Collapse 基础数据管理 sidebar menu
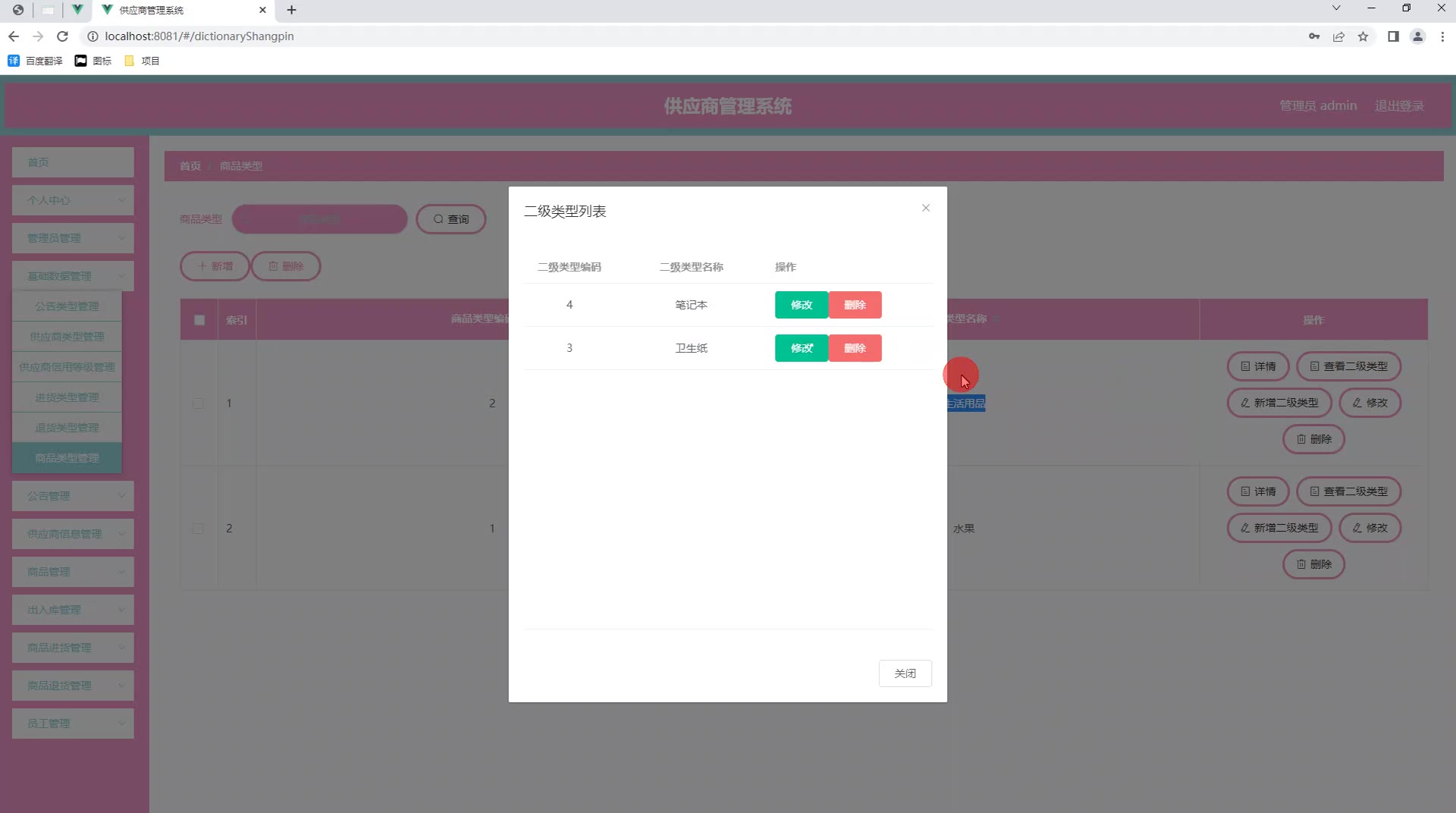The height and width of the screenshot is (813, 1456). (x=73, y=276)
